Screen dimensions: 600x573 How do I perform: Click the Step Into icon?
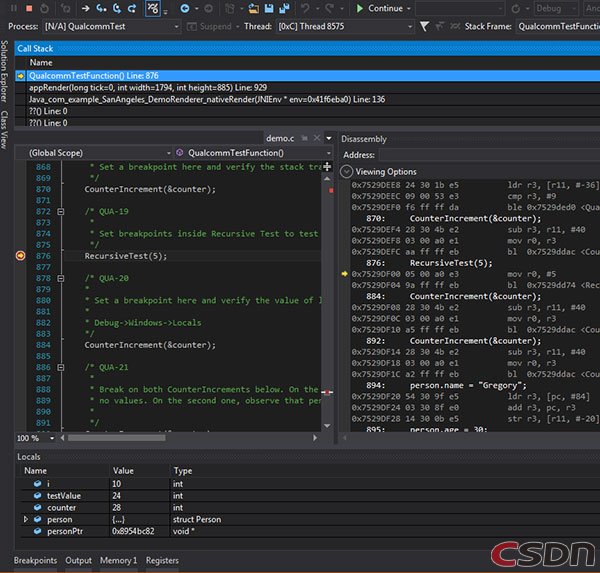tap(101, 8)
